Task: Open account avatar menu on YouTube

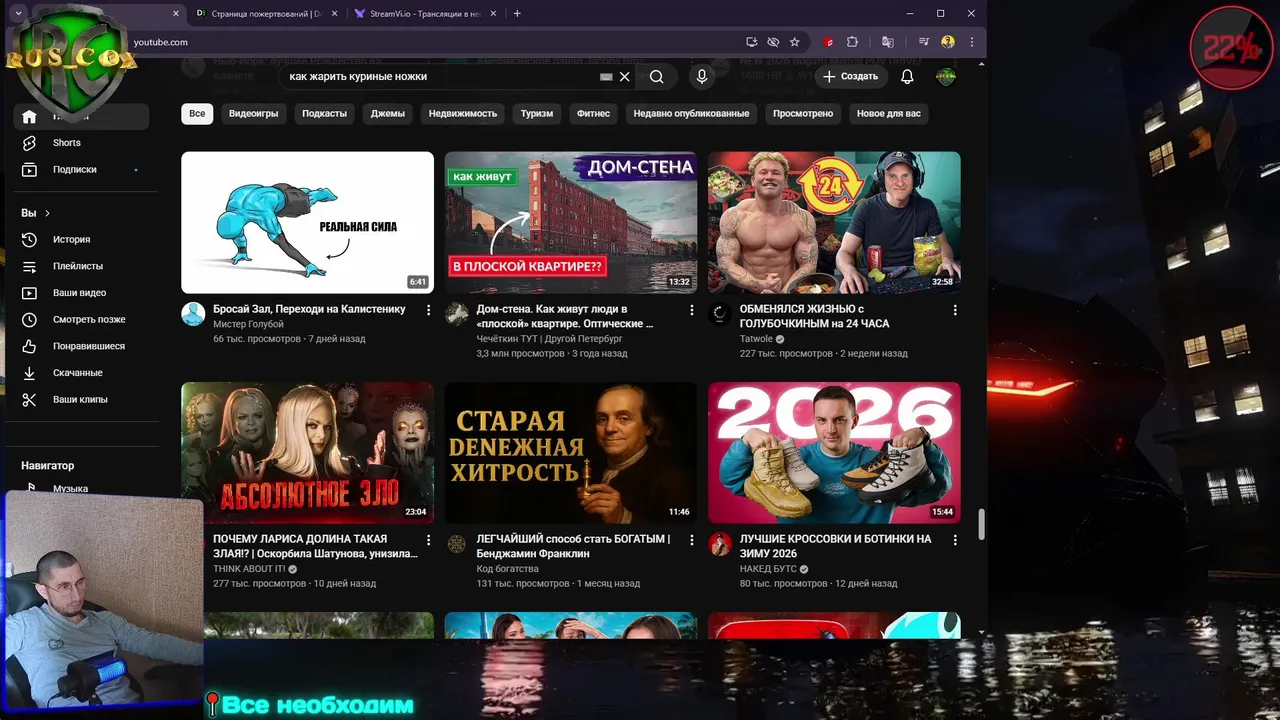Action: point(945,76)
